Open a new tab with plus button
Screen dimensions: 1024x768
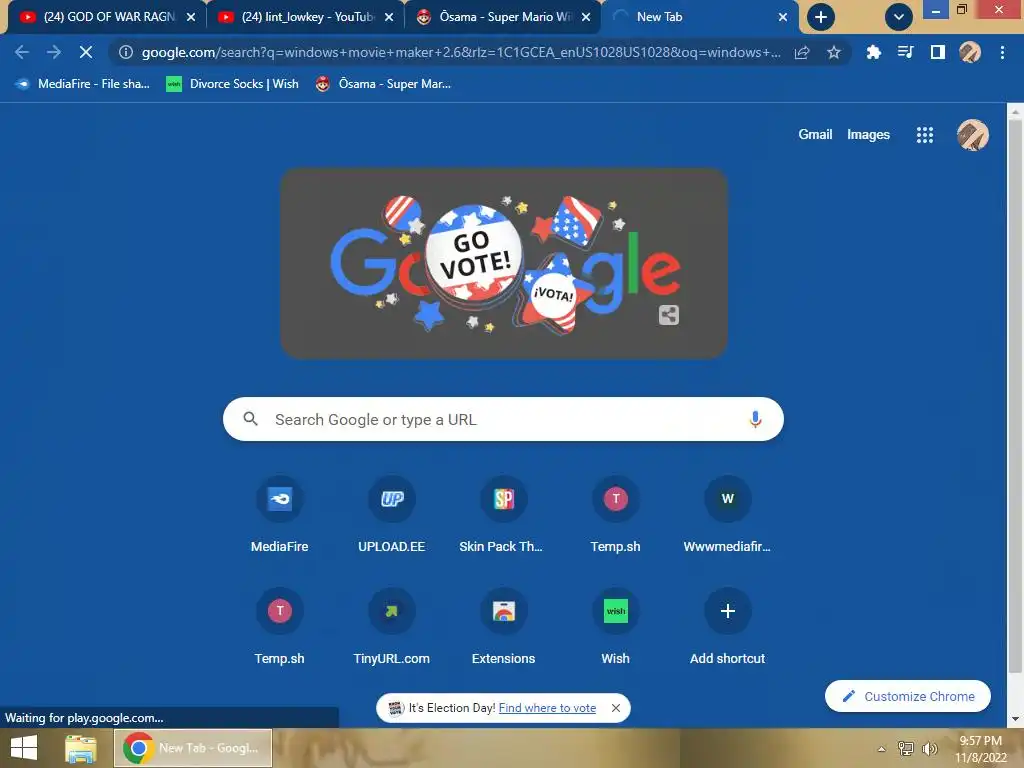820,17
